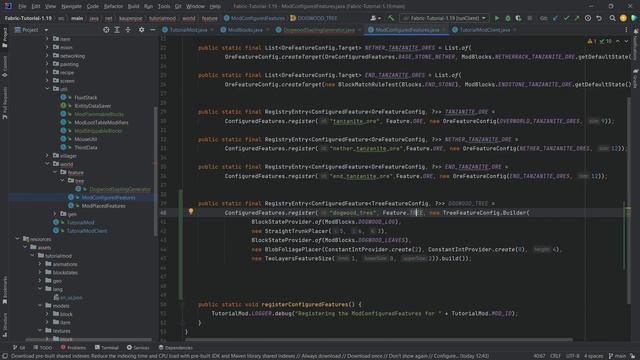Commit changes with the green checkmark
Image resolution: width=640 pixels, height=360 pixels.
click(566, 18)
